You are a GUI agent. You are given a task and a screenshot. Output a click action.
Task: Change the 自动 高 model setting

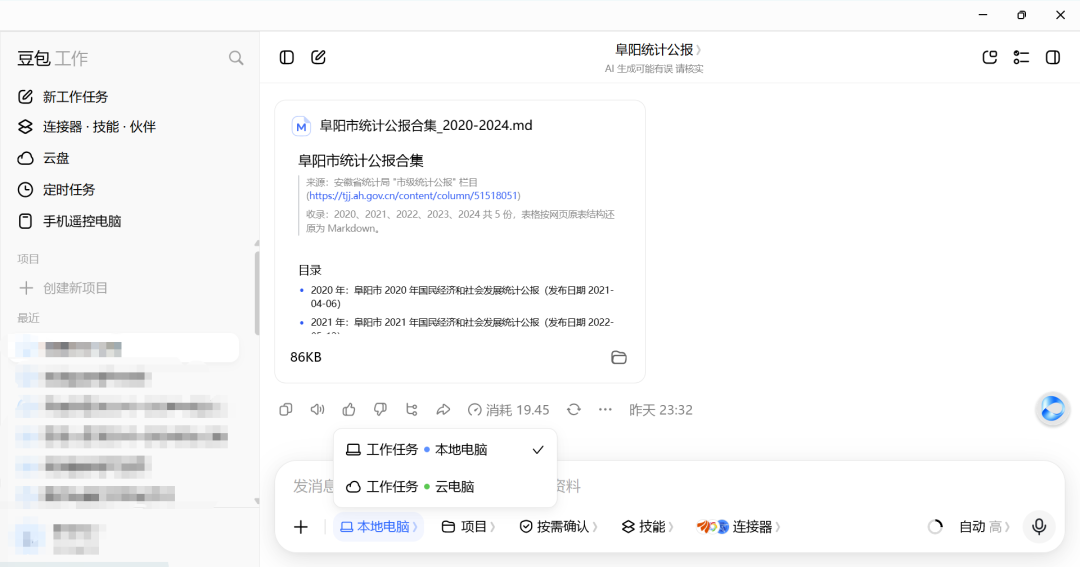(984, 527)
